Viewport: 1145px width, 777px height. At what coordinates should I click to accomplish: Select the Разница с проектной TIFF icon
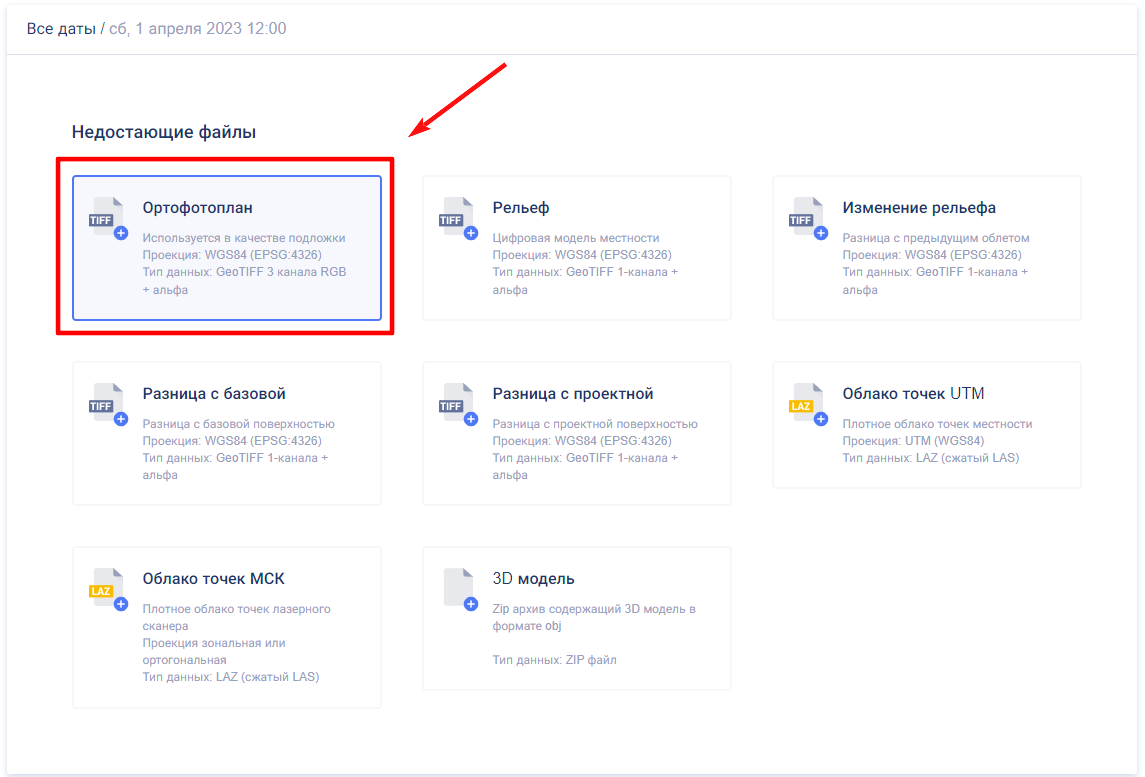click(458, 404)
